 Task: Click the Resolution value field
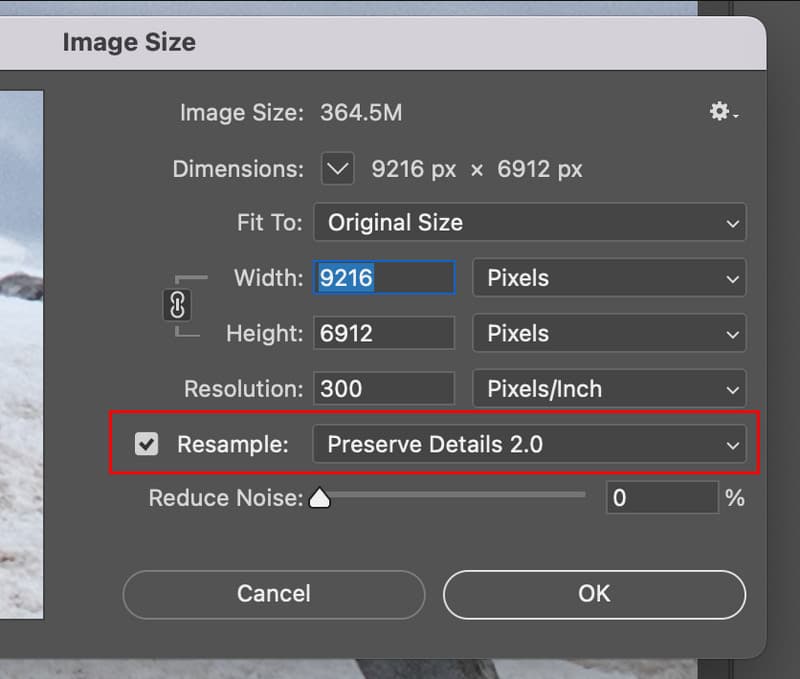[385, 388]
